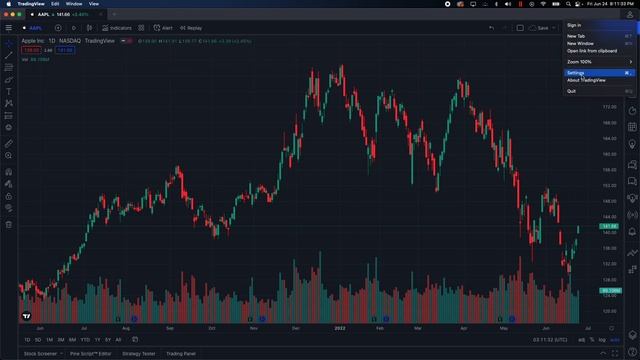
Task: Open the Edit menu in the menu bar
Action: coord(55,4)
